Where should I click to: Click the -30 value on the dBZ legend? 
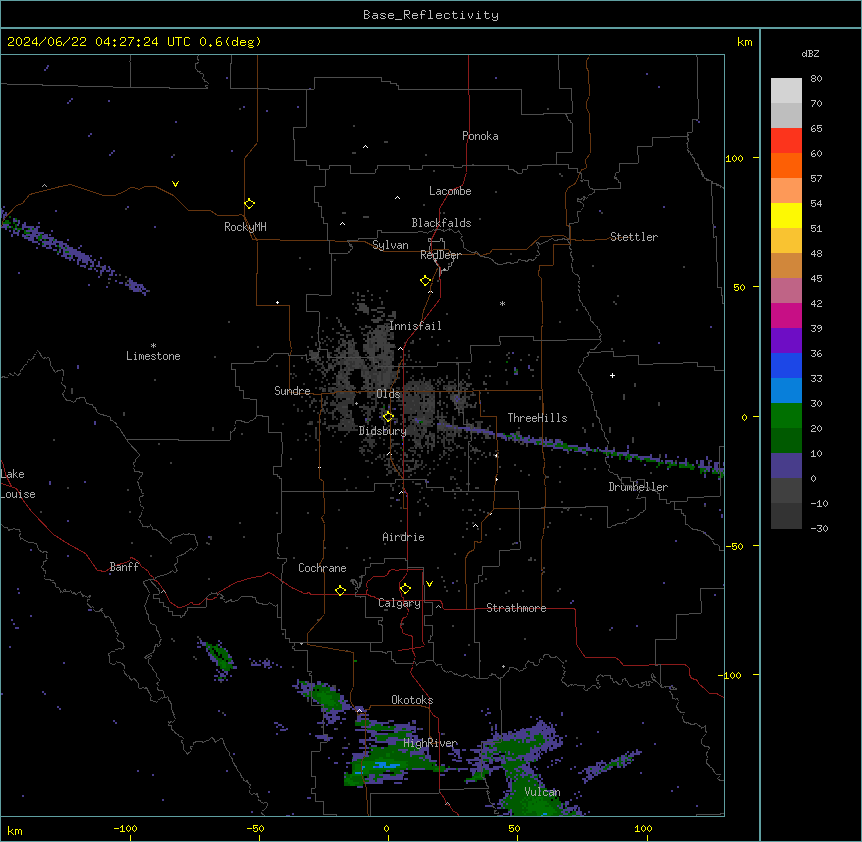click(819, 528)
